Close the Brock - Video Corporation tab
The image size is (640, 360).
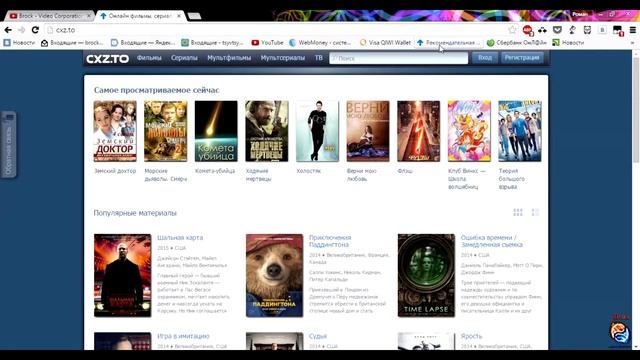(89, 16)
